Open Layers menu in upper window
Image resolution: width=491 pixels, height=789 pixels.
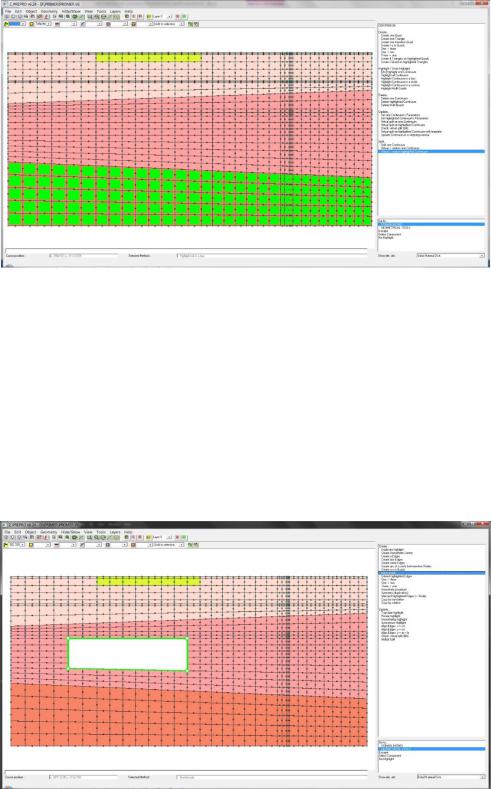point(115,11)
